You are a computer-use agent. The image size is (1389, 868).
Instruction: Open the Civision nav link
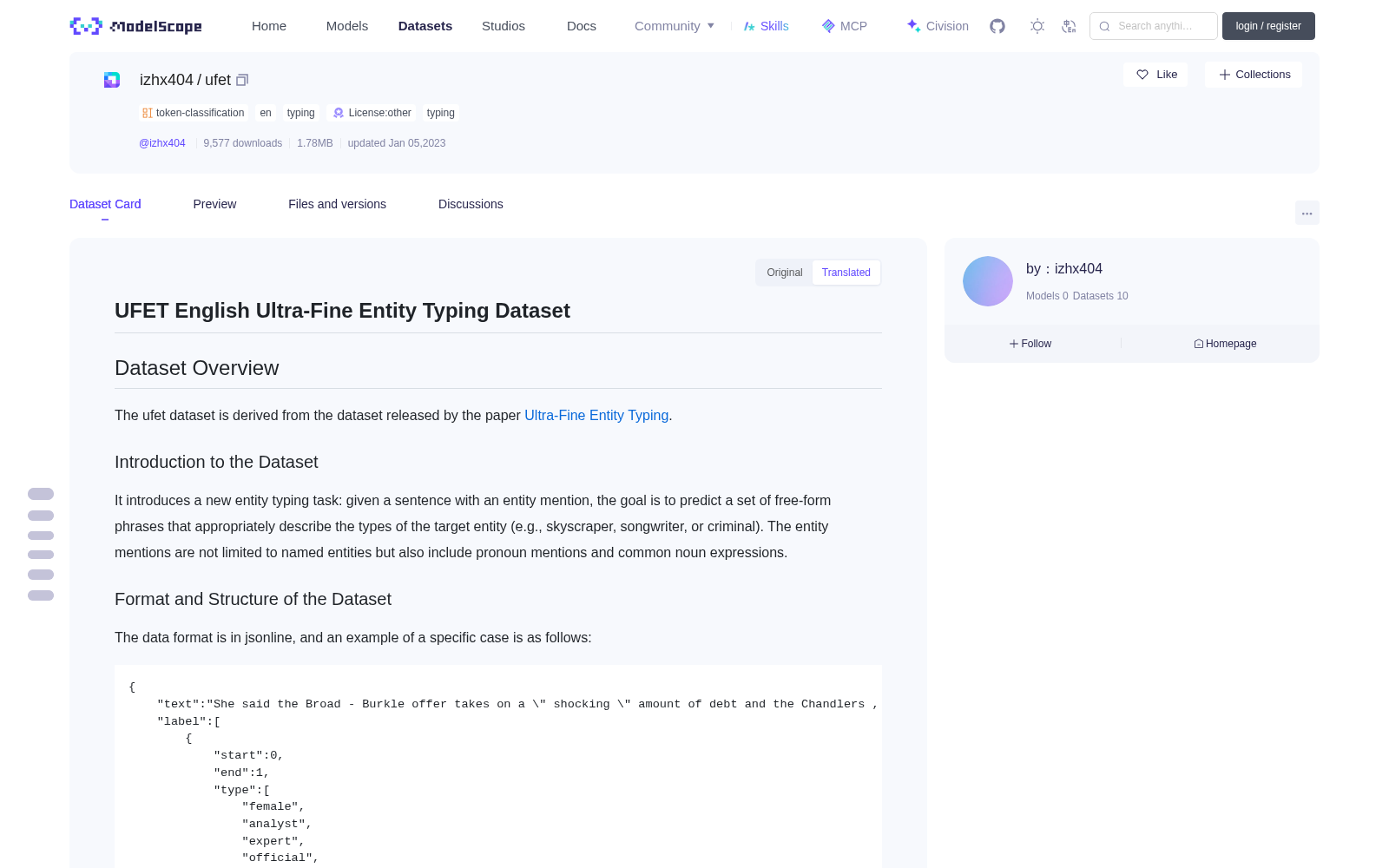[938, 26]
